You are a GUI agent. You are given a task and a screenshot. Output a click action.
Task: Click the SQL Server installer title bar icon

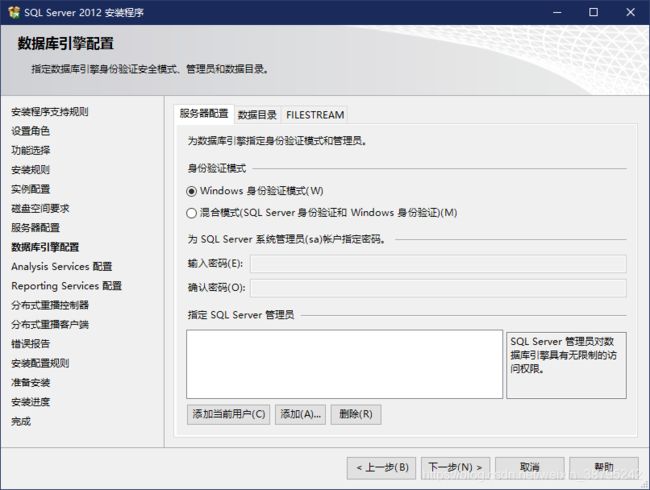[x=14, y=12]
